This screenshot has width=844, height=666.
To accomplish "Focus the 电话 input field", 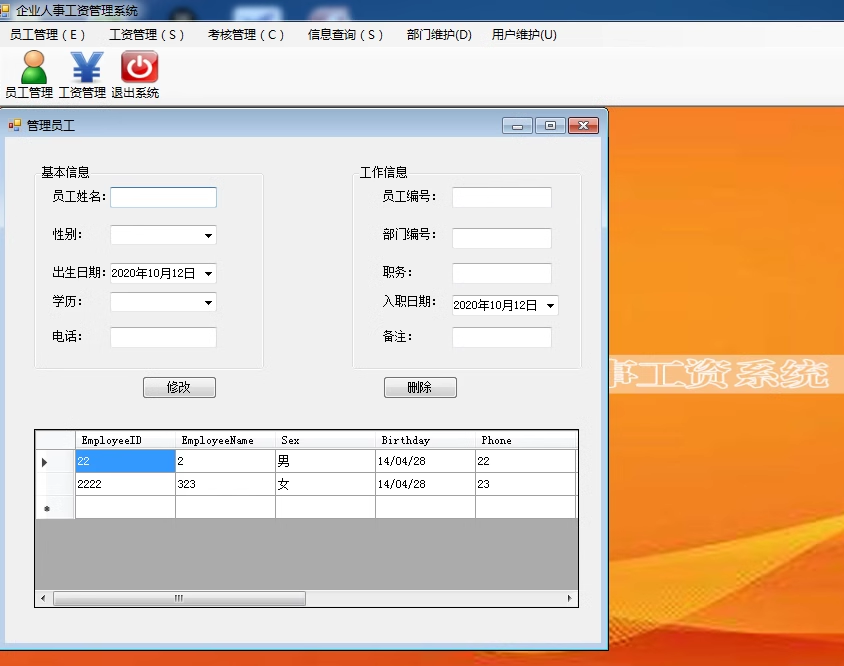I will pos(164,337).
